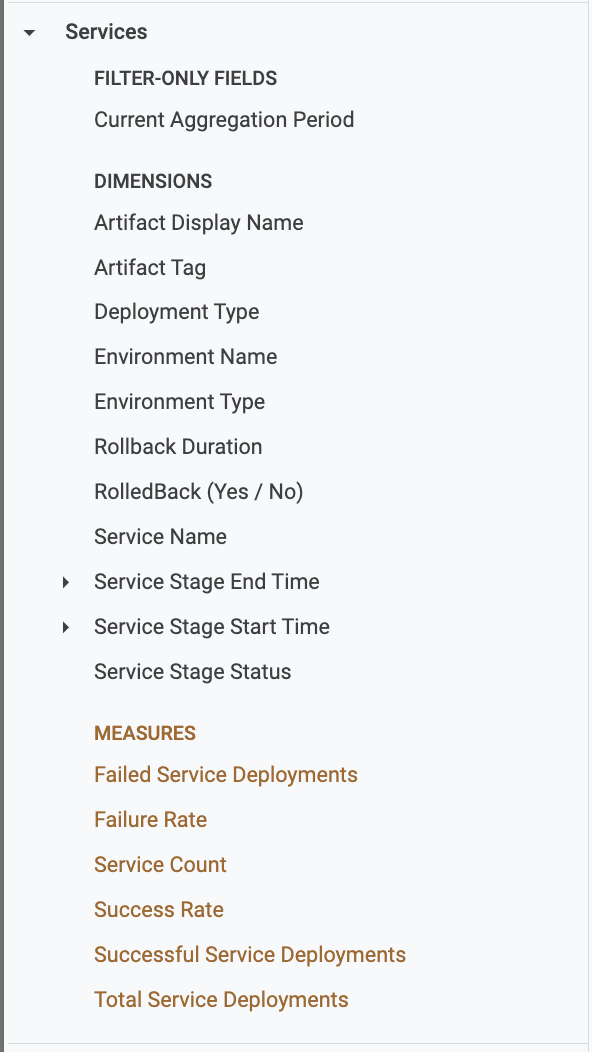
Task: Select Artifact Display Name dimension
Action: [199, 223]
